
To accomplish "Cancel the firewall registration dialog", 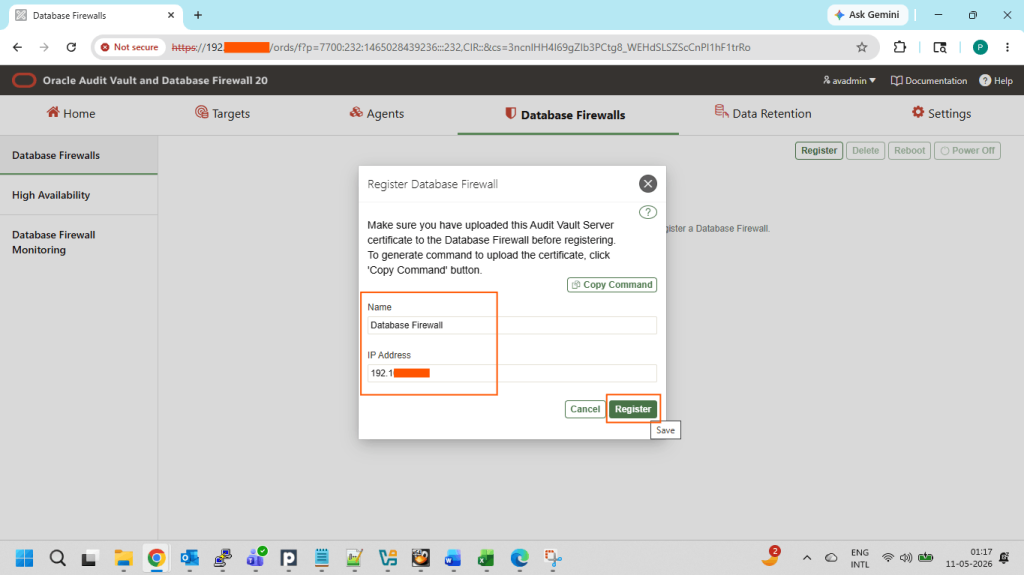I will tap(584, 409).
